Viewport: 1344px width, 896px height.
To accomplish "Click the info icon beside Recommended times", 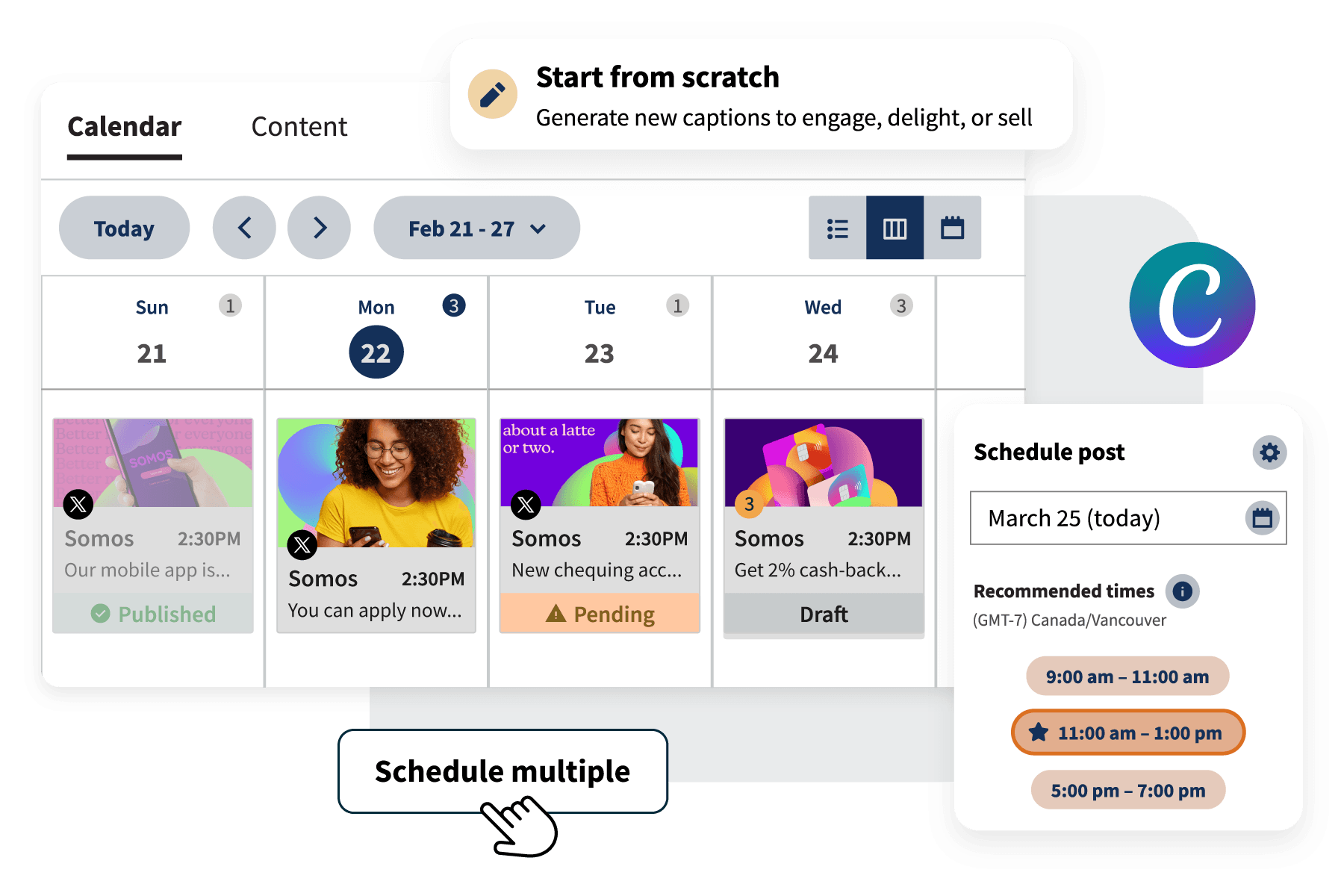I will coord(1182,591).
